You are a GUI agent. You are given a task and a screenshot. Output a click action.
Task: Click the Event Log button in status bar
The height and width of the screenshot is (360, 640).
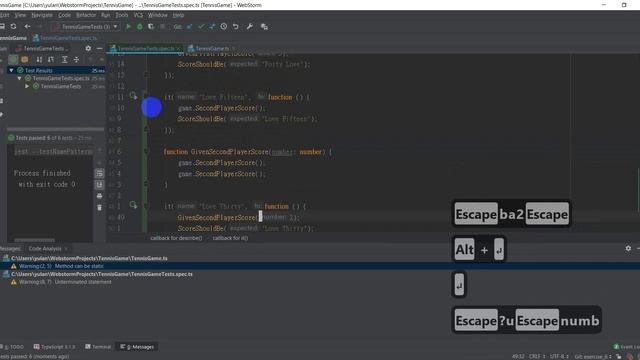626,347
